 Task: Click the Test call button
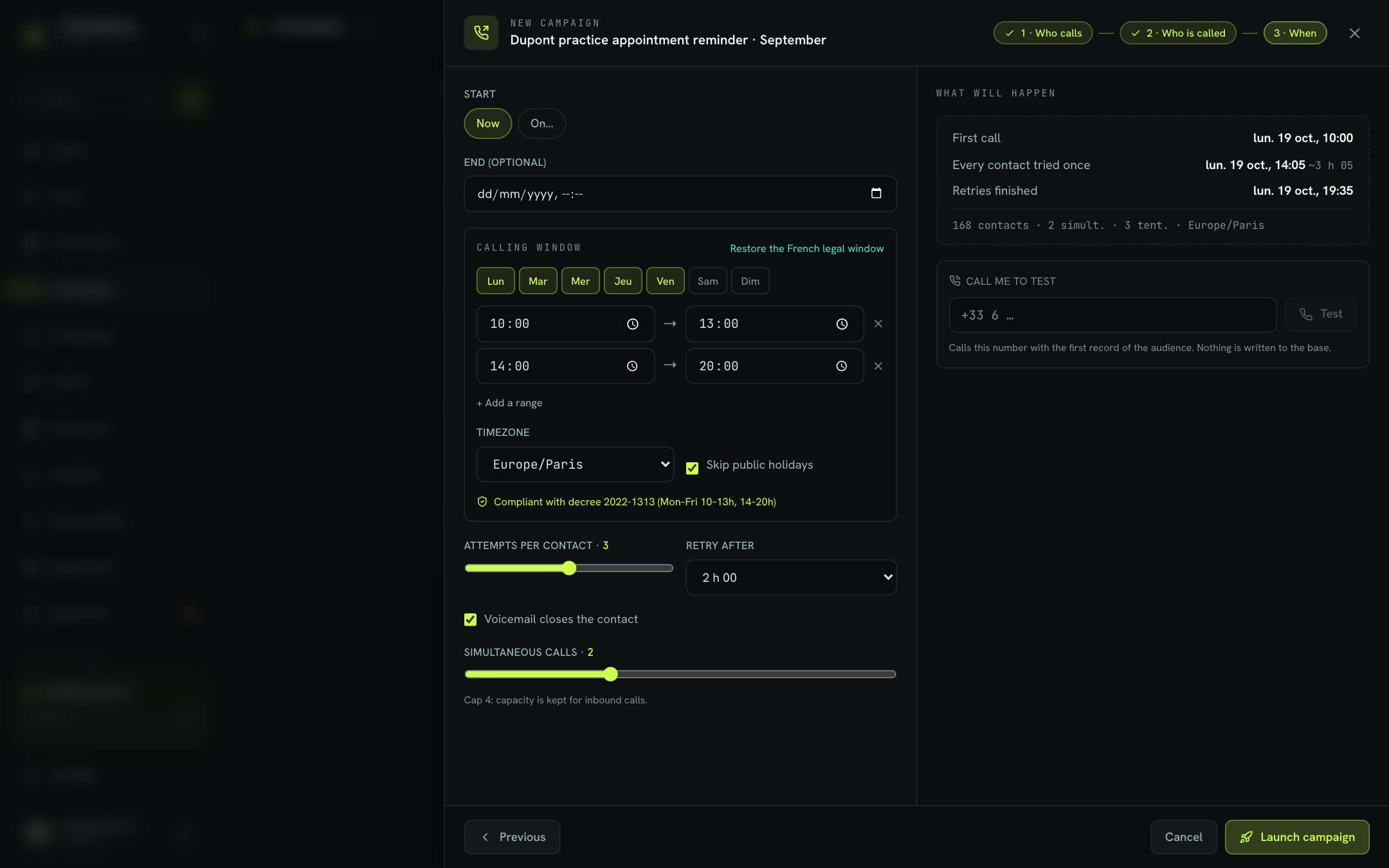point(1321,314)
